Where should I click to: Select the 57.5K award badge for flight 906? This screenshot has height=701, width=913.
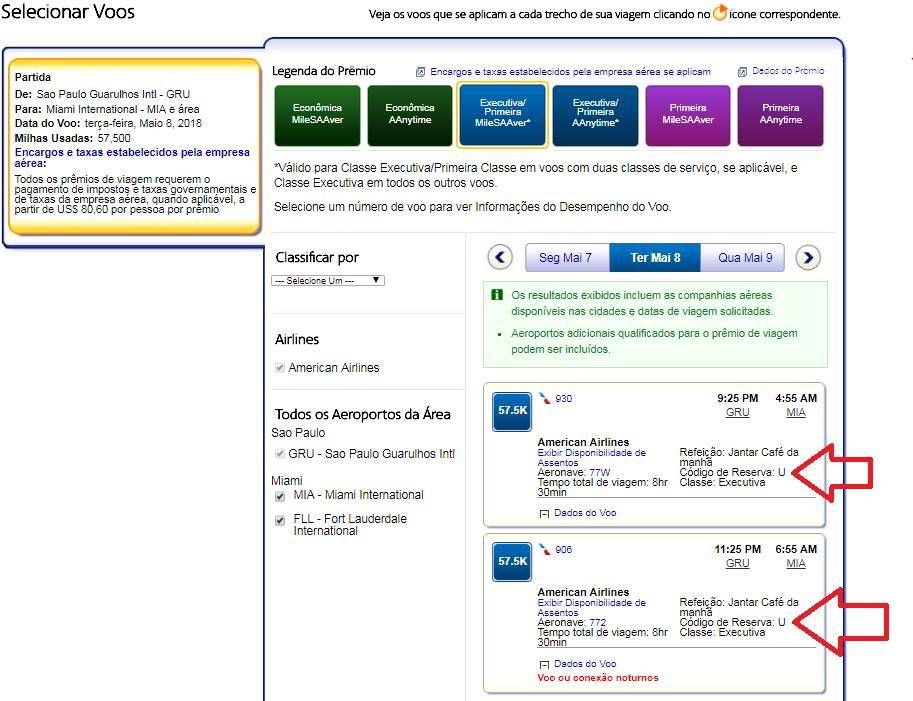pyautogui.click(x=512, y=562)
